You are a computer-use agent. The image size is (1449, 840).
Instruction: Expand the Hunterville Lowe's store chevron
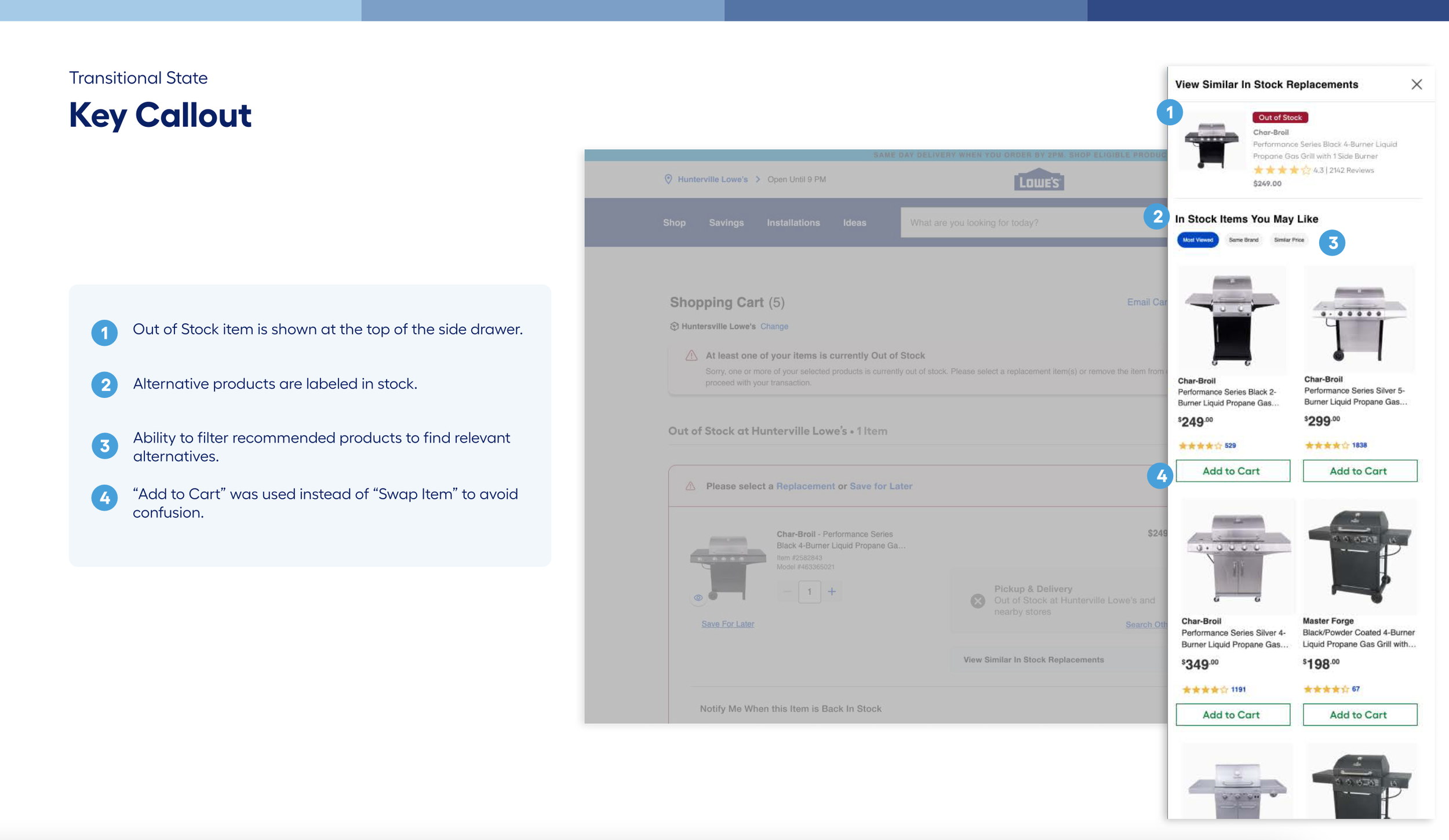point(758,180)
